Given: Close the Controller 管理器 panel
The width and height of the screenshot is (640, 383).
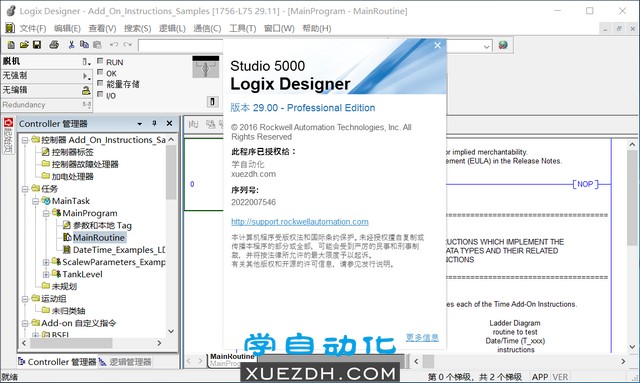Looking at the screenshot, I should (x=169, y=123).
